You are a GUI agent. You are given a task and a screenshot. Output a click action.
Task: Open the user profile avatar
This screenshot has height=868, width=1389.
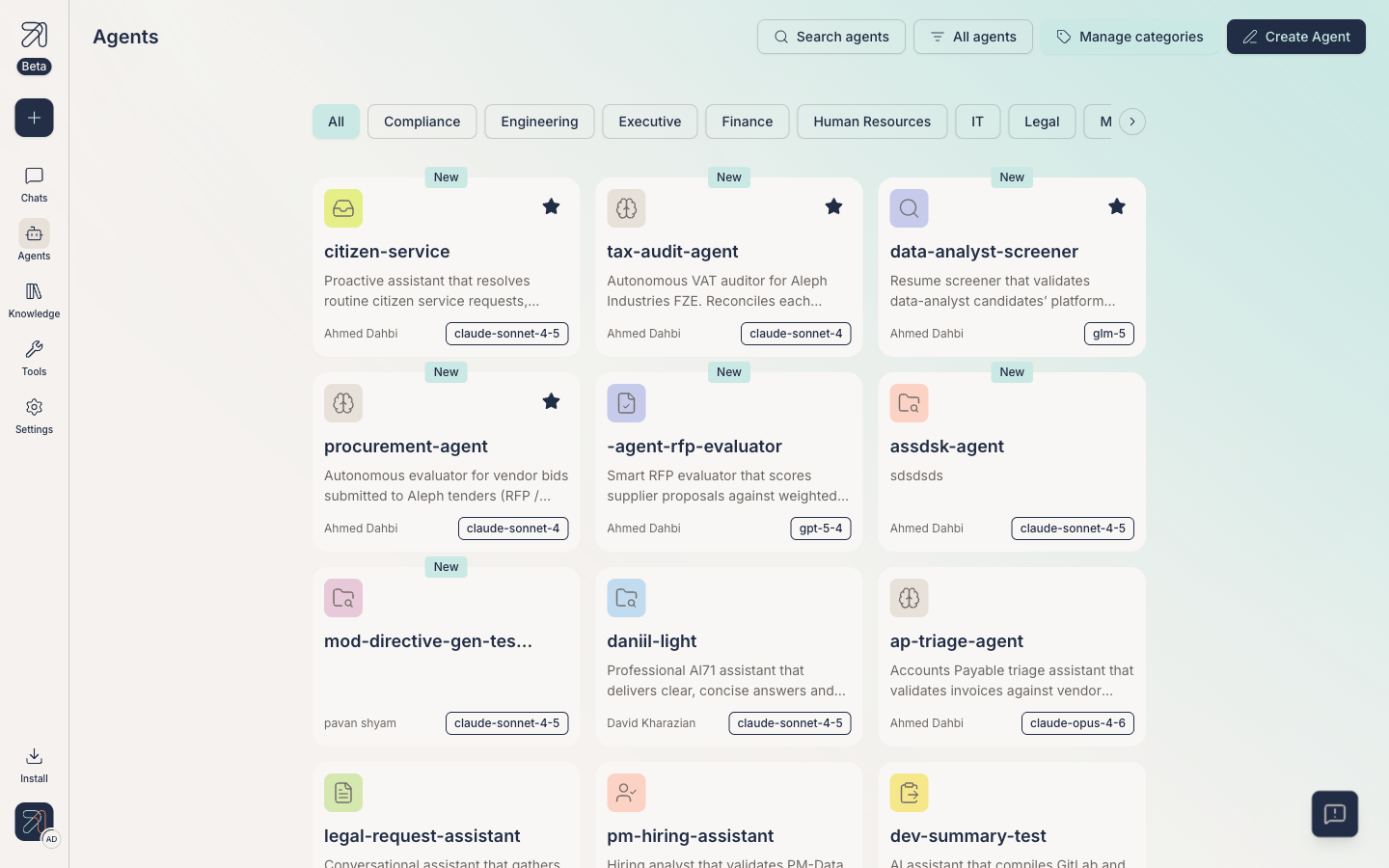[34, 823]
